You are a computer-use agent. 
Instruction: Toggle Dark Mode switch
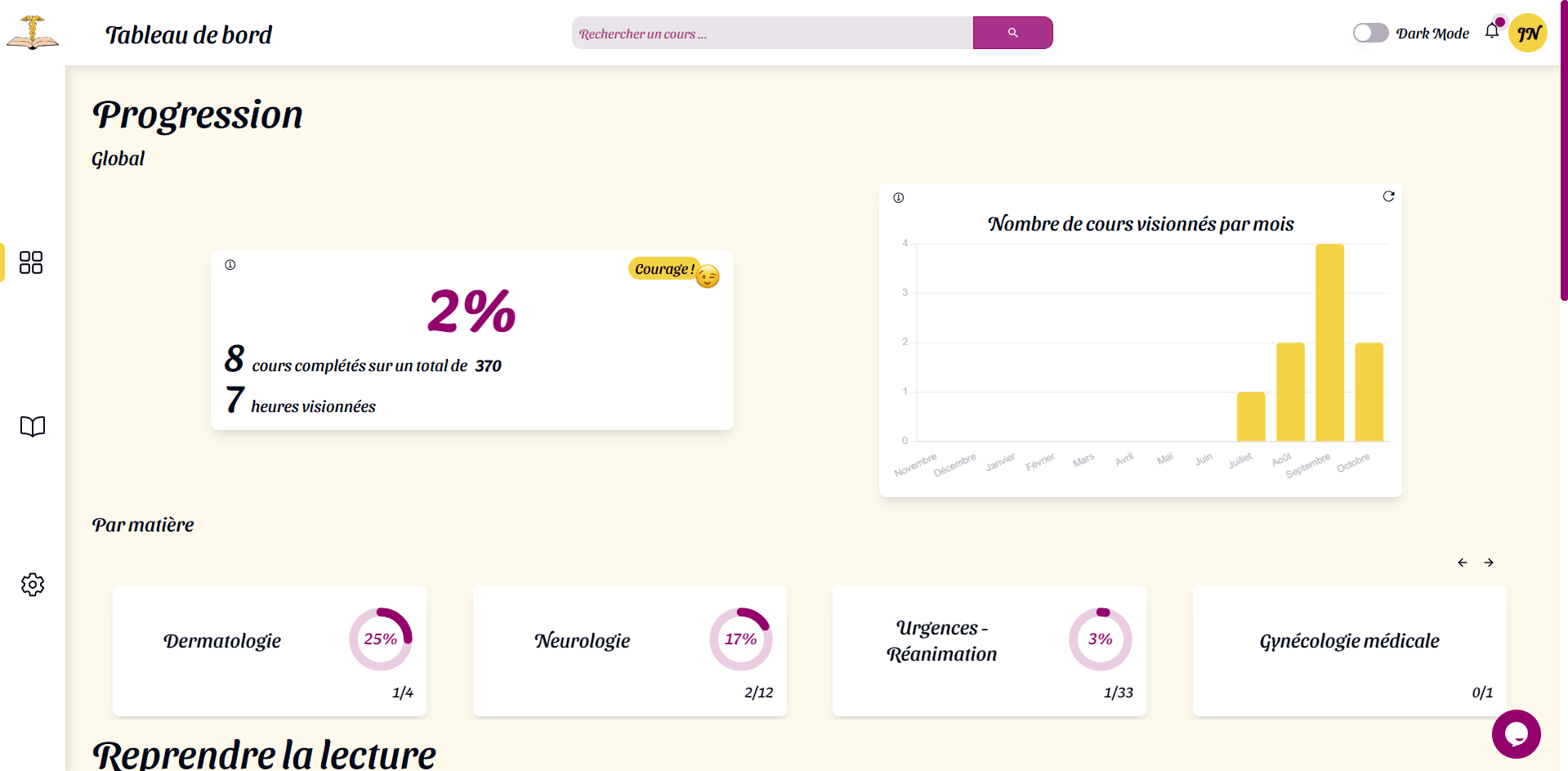click(1370, 33)
